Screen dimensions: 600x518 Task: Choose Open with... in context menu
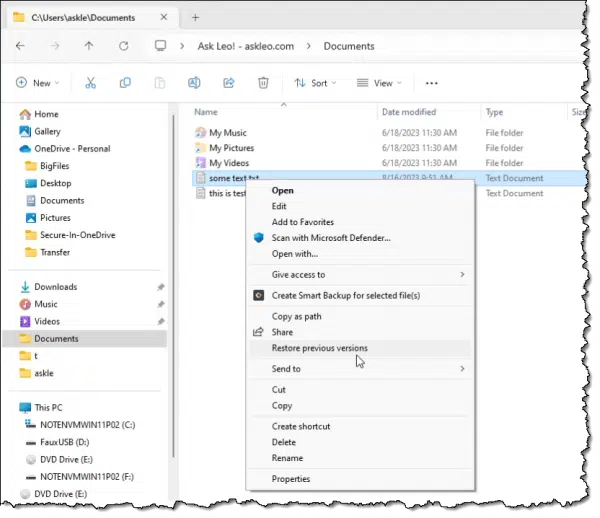[360, 254]
